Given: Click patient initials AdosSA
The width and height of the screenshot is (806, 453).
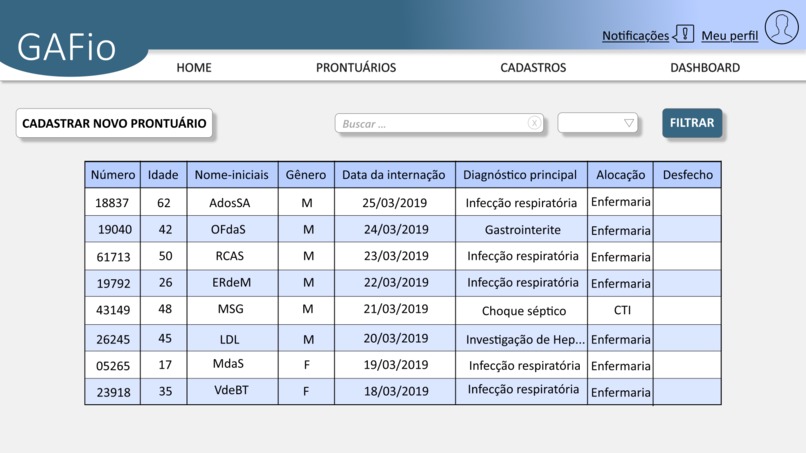Looking at the screenshot, I should [229, 203].
